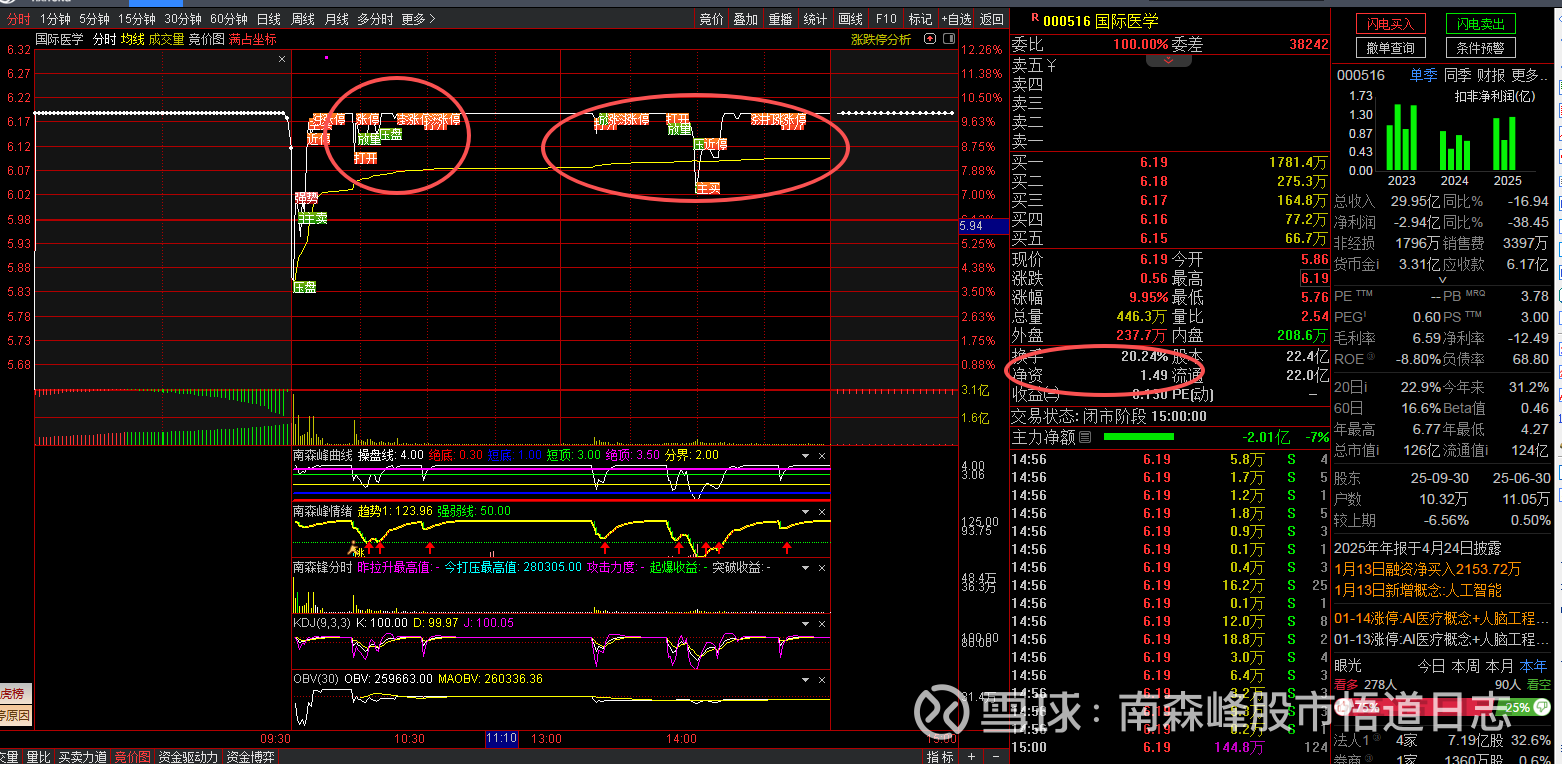Viewport: 1562px width, 764px height.
Task: Click the 闪电买入 button
Action: (1391, 24)
